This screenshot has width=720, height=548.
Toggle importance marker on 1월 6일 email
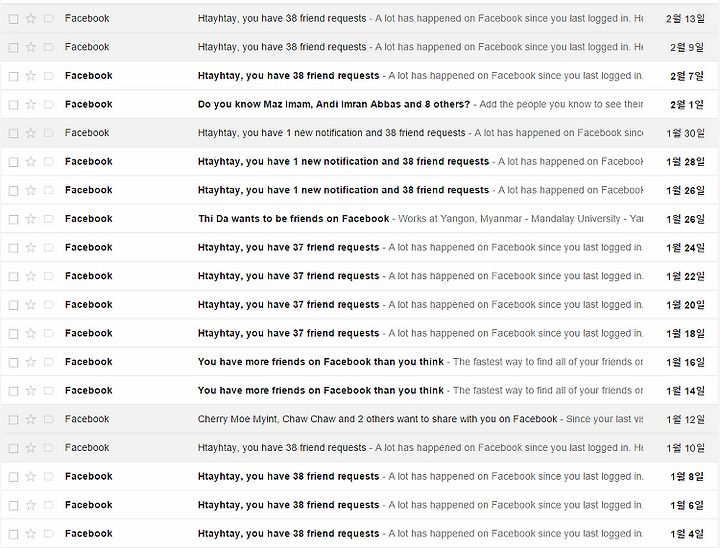tap(48, 505)
